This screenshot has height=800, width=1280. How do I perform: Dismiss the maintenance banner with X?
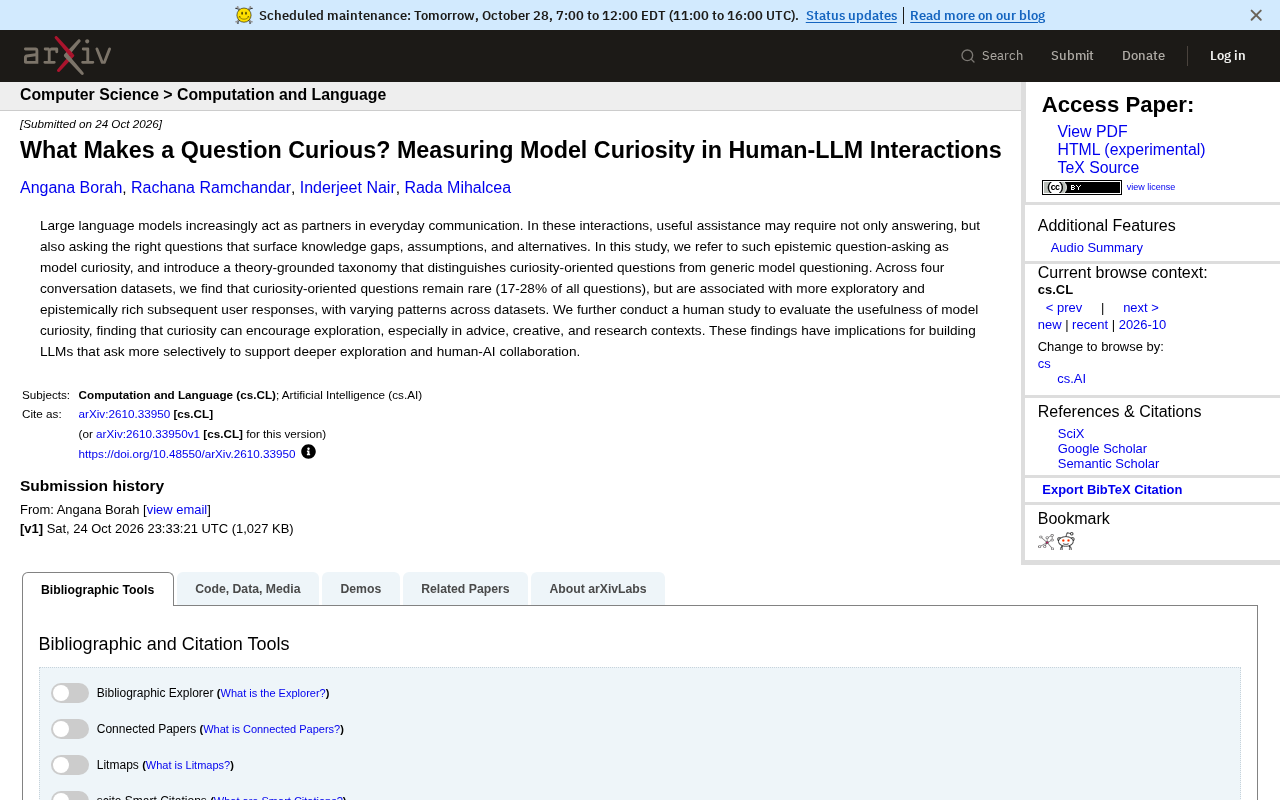tap(1256, 15)
